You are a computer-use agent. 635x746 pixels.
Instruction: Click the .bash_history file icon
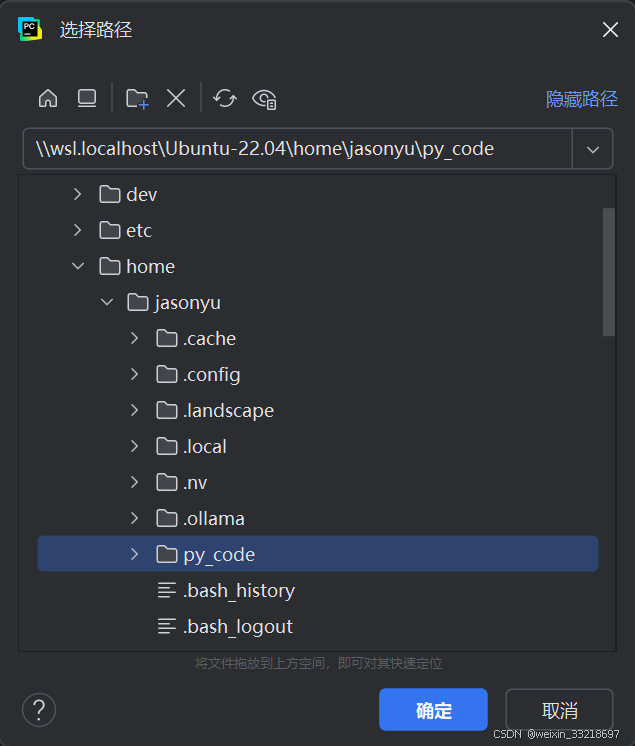tap(167, 590)
